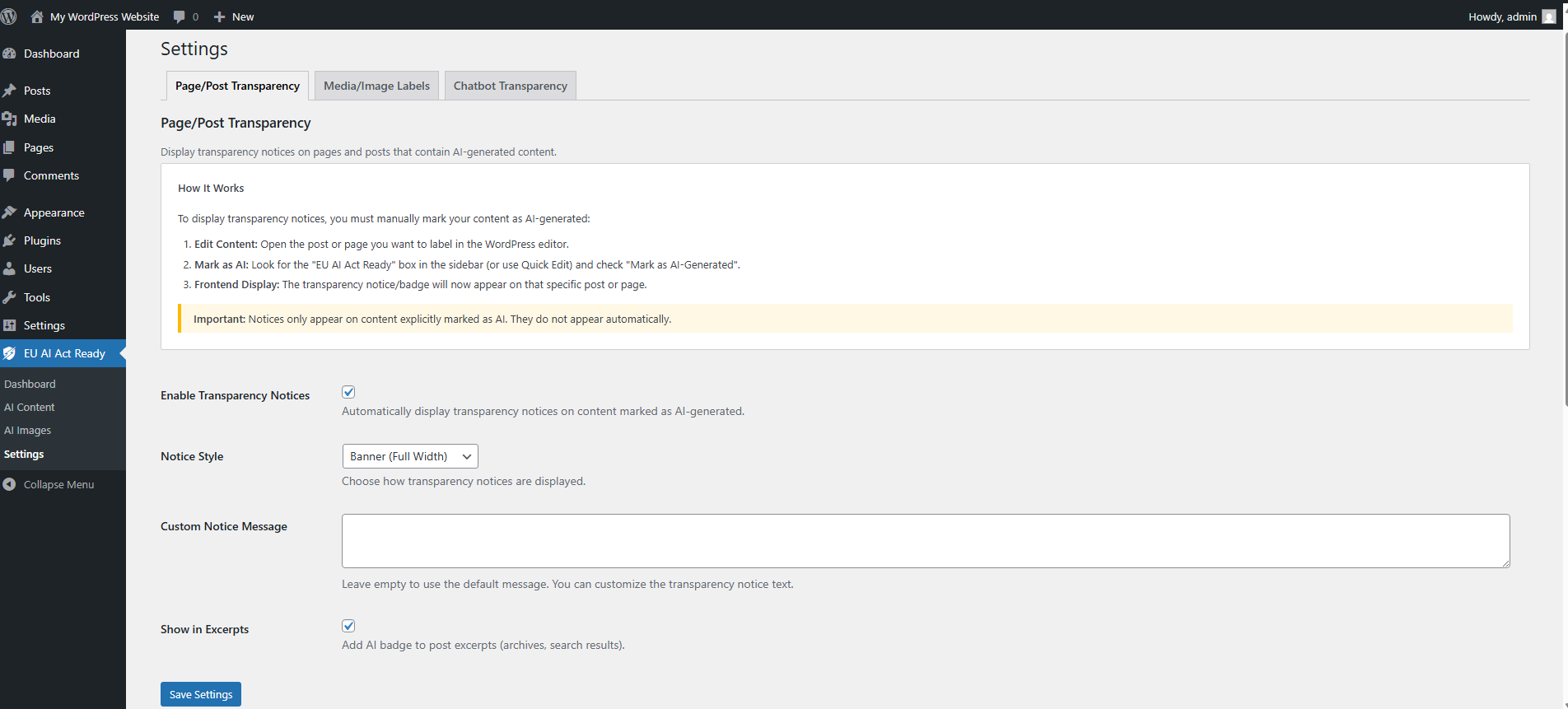This screenshot has width=1568, height=709.
Task: Switch to Media/Image Labels tab
Action: [376, 86]
